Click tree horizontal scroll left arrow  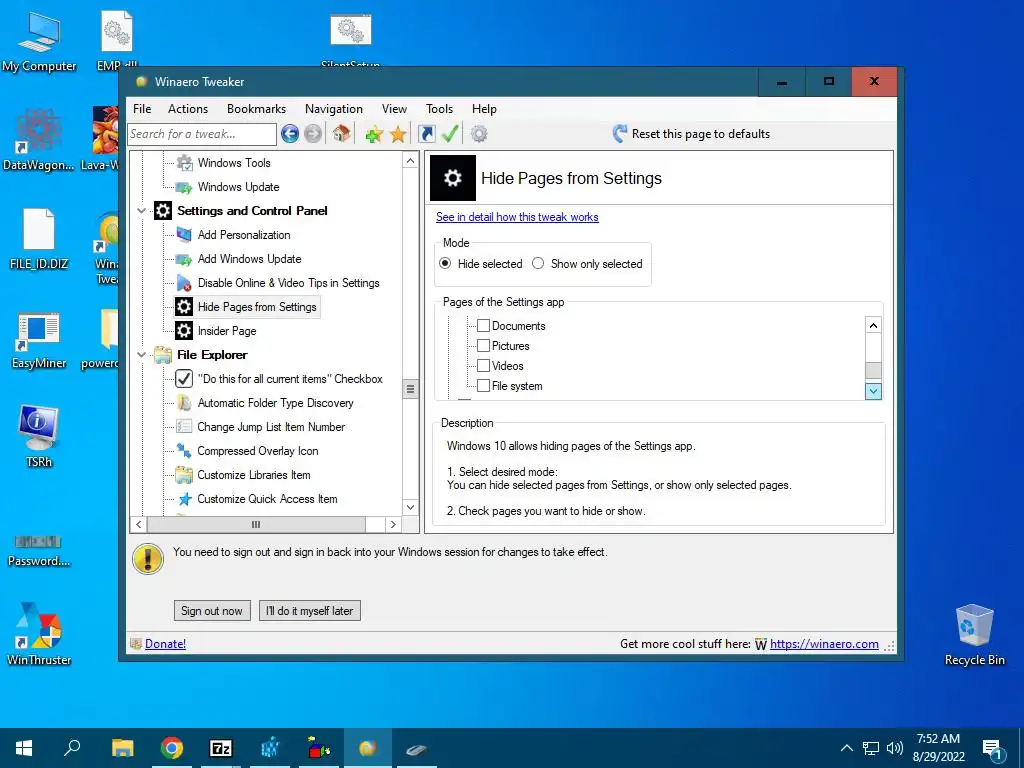click(138, 524)
